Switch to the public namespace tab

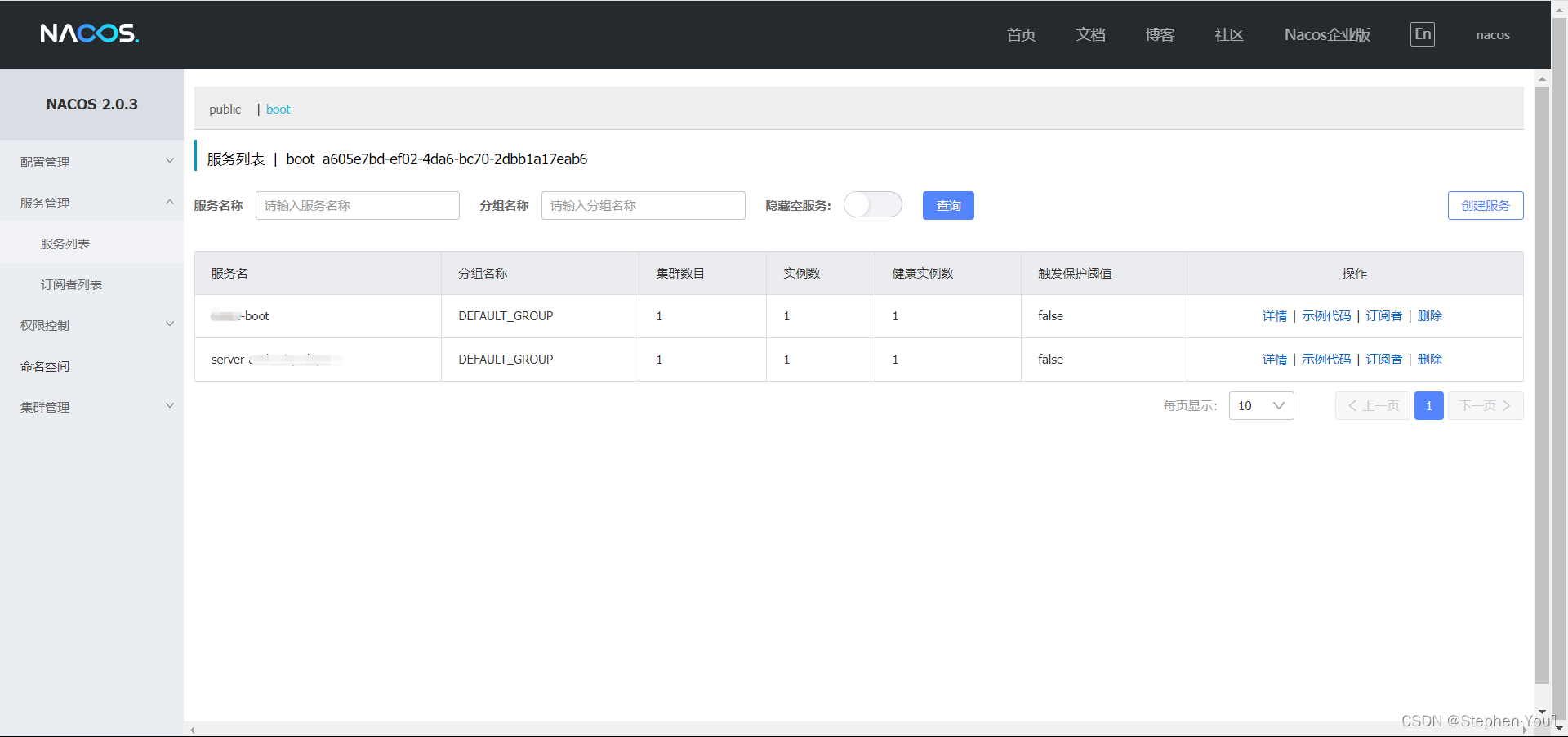click(x=225, y=109)
